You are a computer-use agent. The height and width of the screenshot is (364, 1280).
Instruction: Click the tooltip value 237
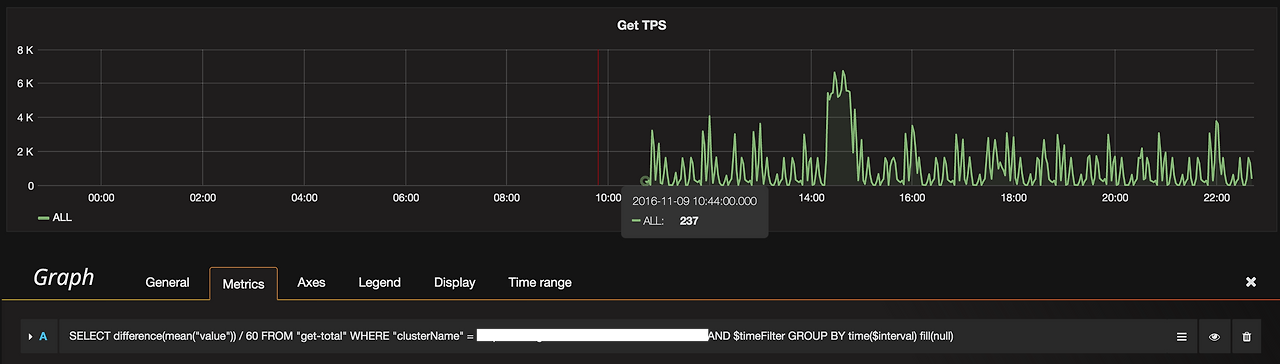coord(689,221)
